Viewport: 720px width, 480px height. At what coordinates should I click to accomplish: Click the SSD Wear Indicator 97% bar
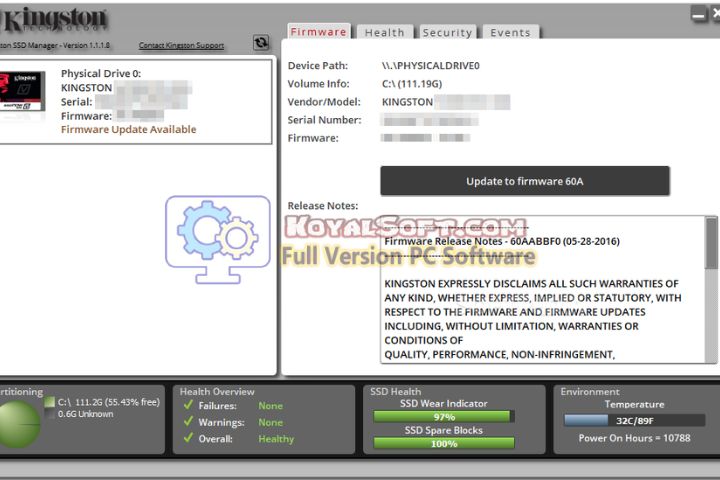click(x=444, y=417)
